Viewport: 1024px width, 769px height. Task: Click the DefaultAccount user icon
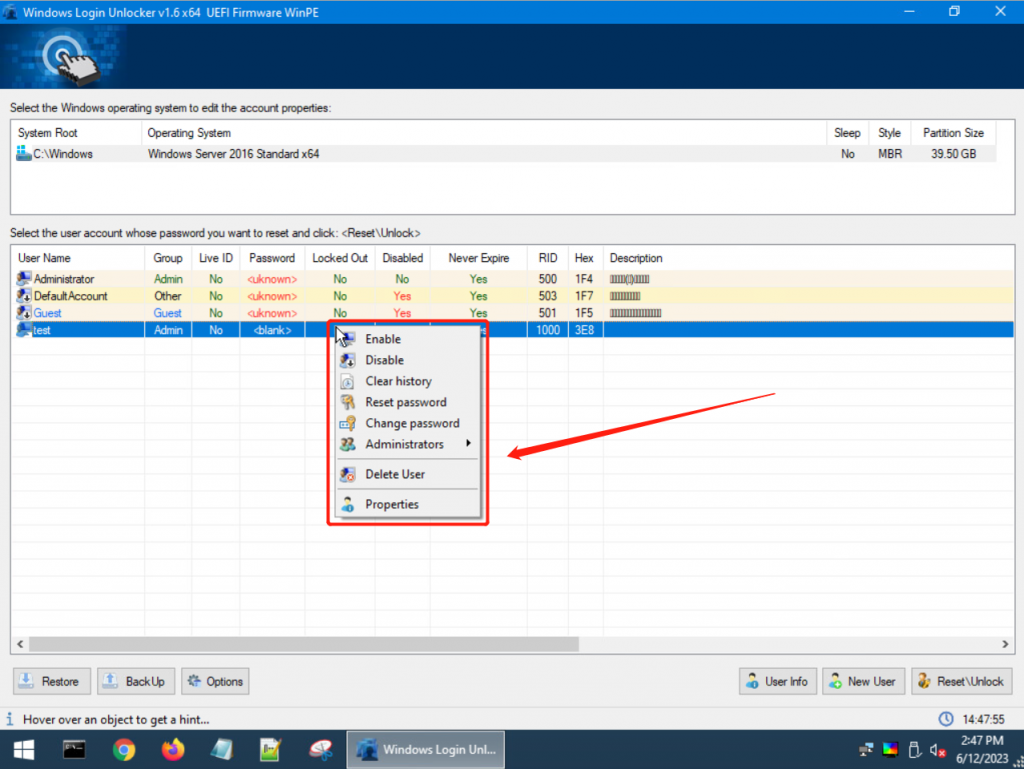pos(24,296)
